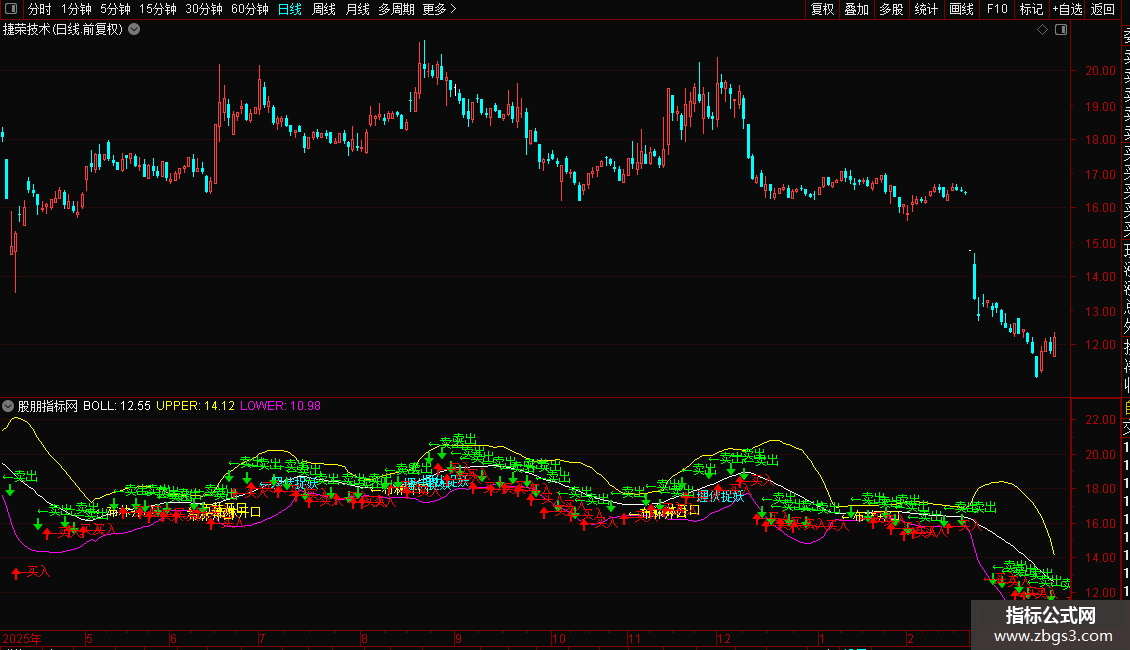Click the cyan 埋伏捉妖 label near December
The height and width of the screenshot is (650, 1130).
click(720, 497)
